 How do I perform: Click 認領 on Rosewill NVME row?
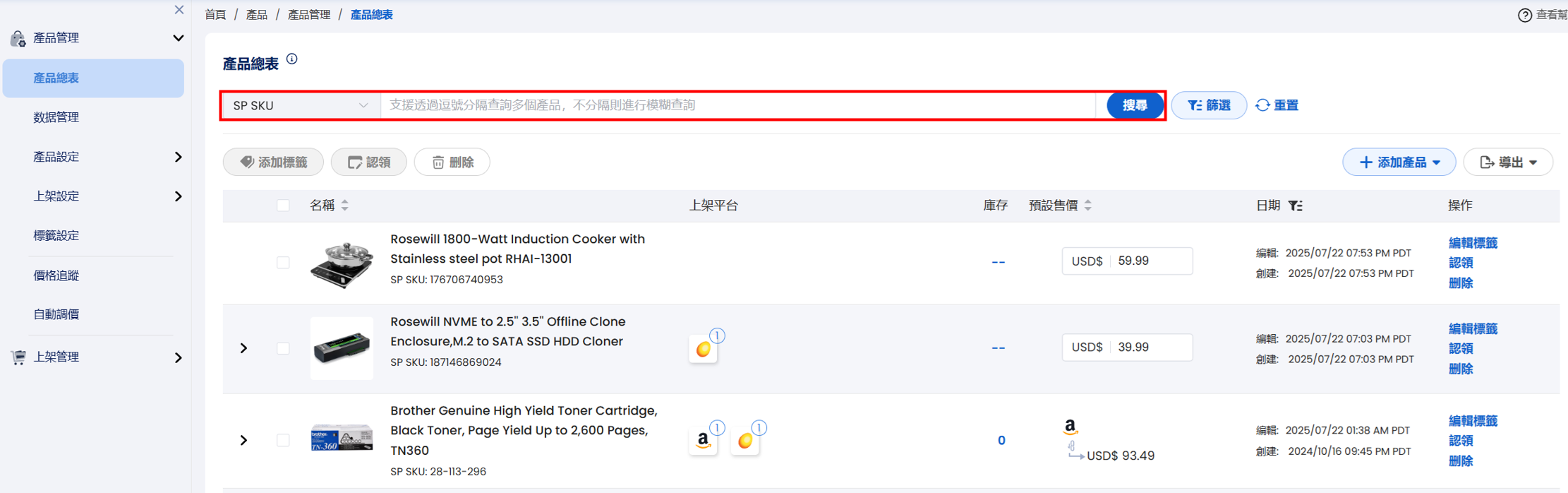pyautogui.click(x=1461, y=348)
